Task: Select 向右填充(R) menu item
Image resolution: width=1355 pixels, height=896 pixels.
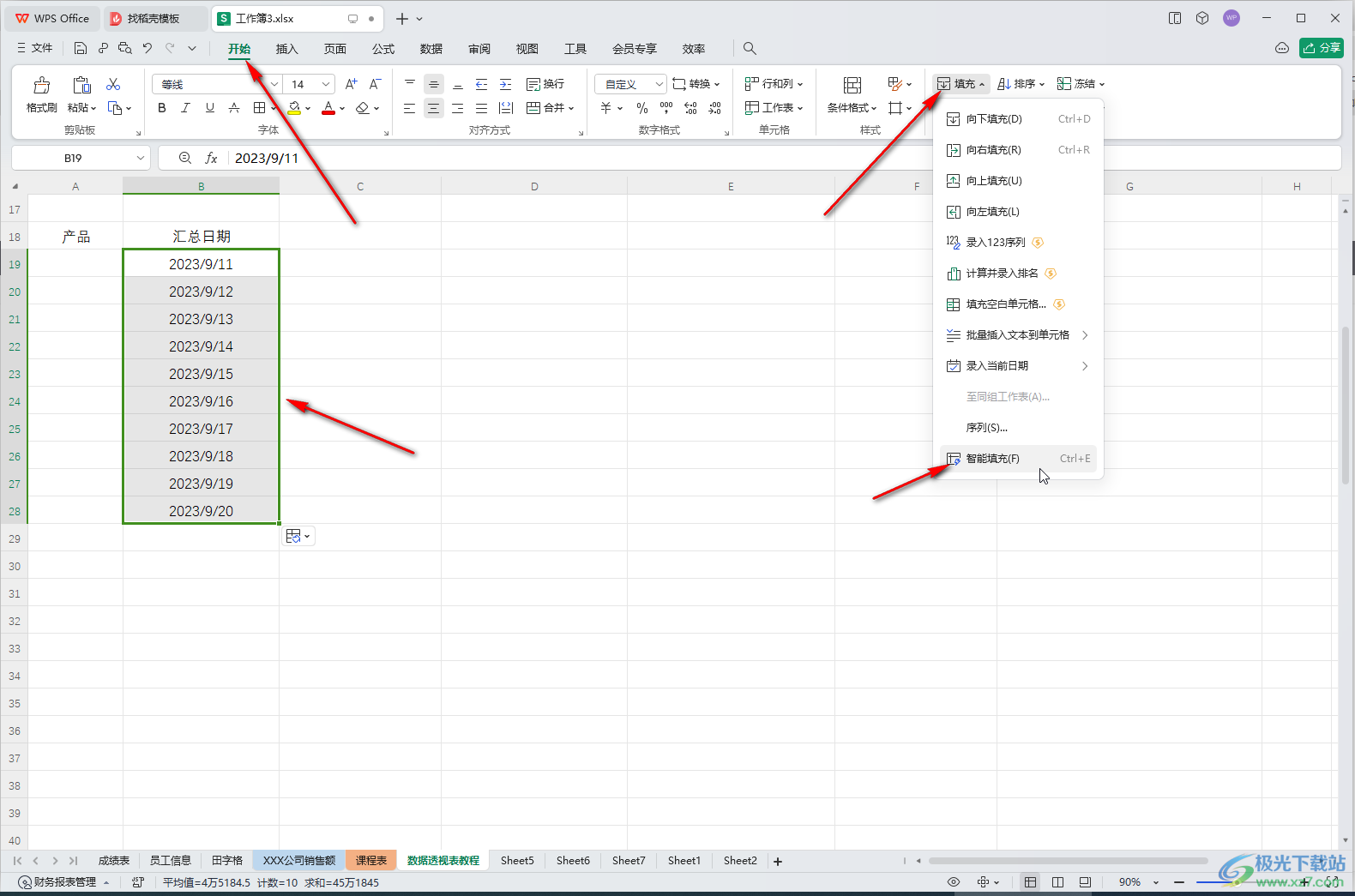Action: [x=1018, y=150]
